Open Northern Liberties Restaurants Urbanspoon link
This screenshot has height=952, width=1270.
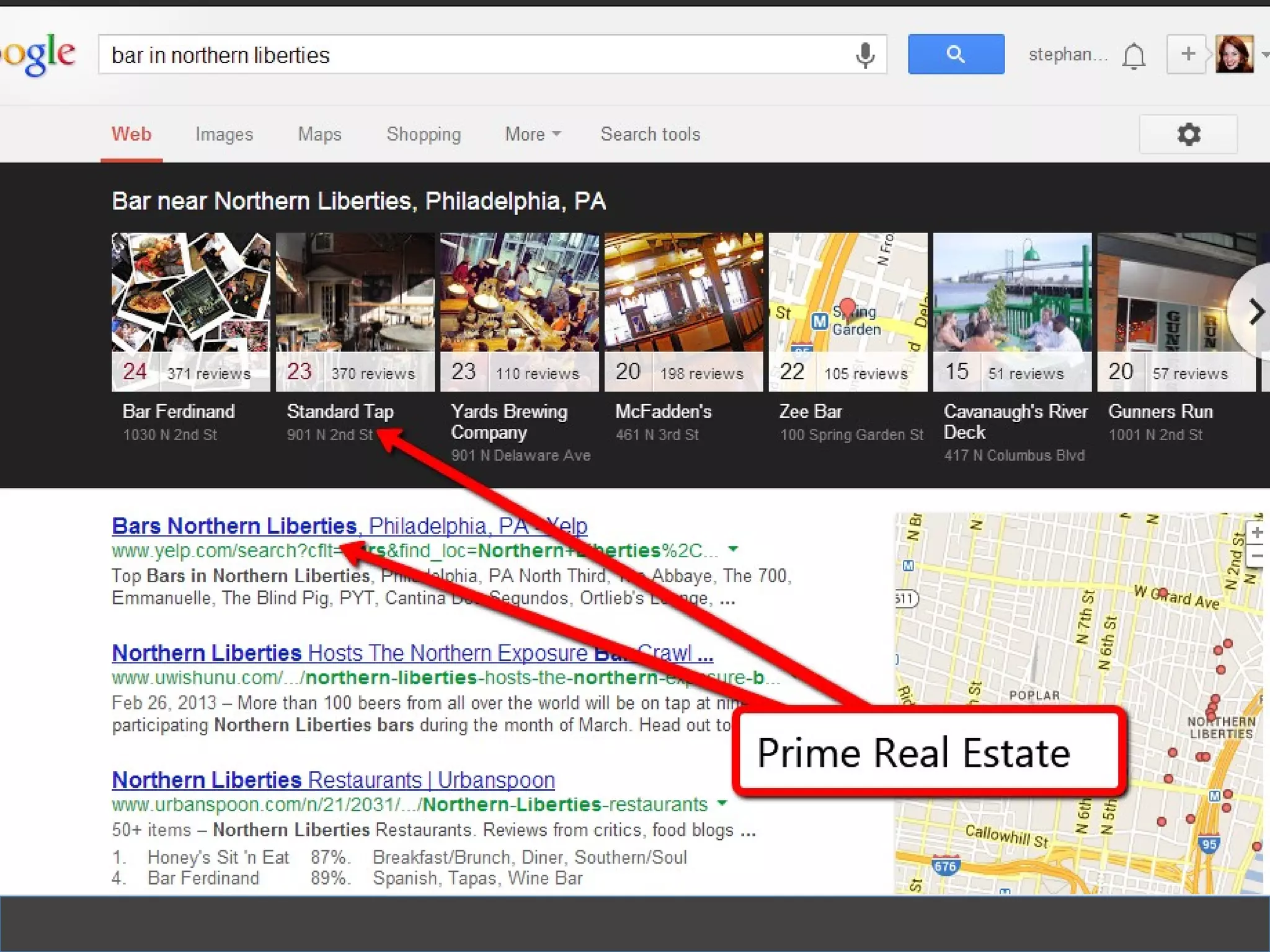click(333, 780)
